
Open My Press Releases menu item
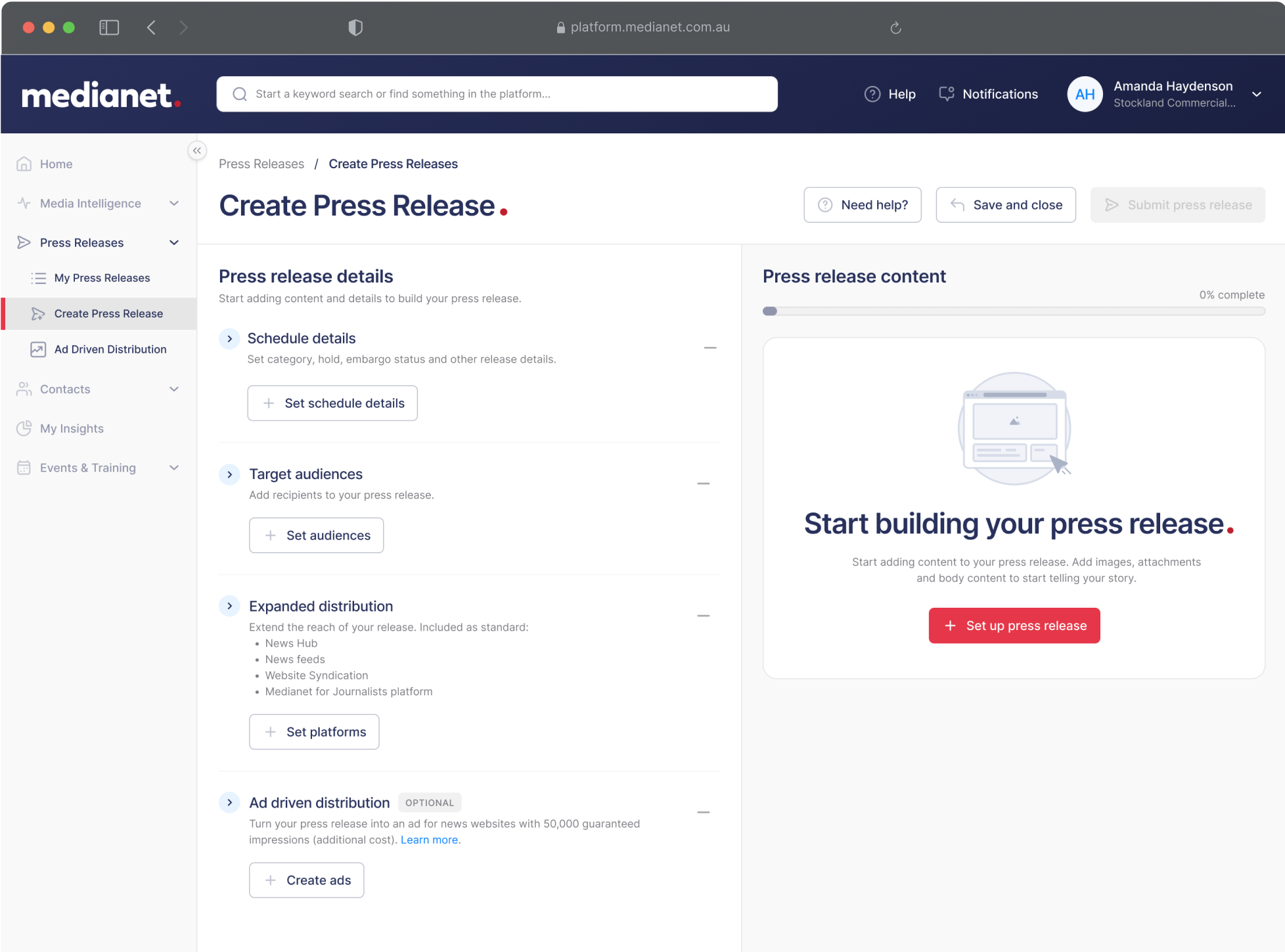click(x=102, y=278)
